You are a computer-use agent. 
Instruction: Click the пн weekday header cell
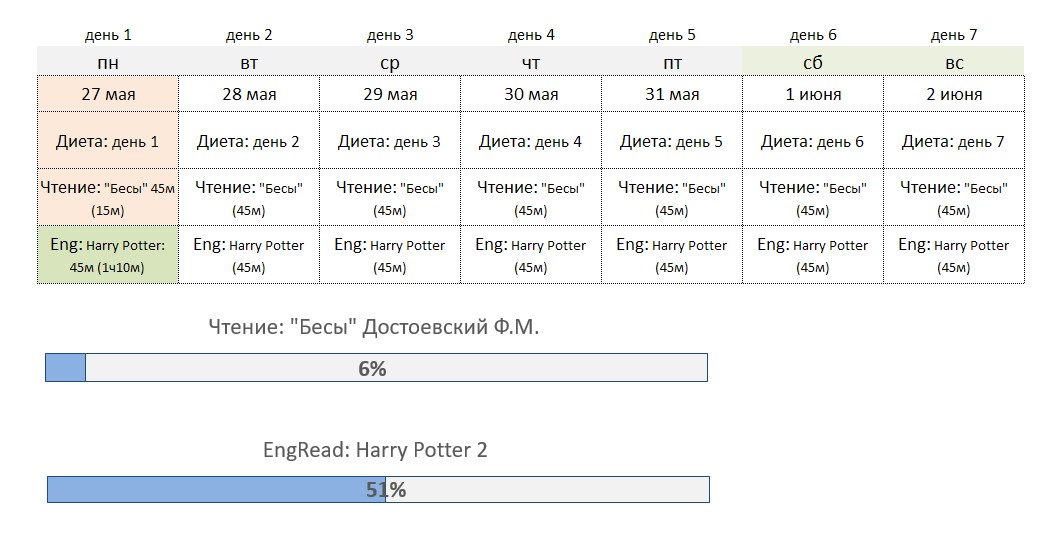108,62
